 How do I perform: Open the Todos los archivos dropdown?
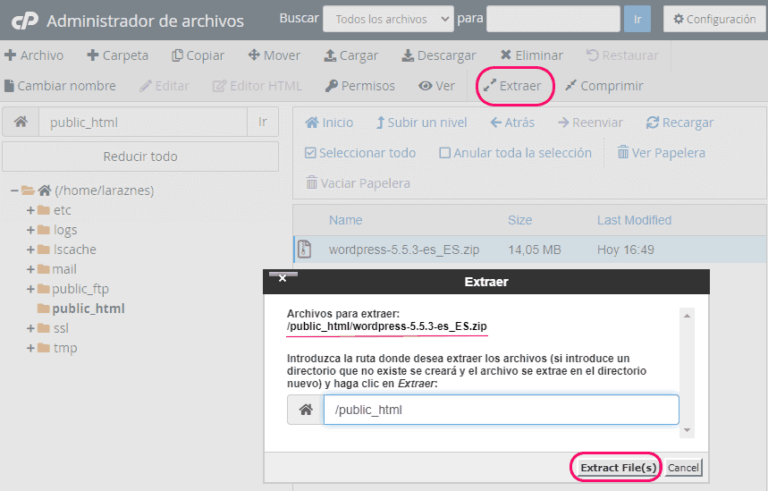388,19
